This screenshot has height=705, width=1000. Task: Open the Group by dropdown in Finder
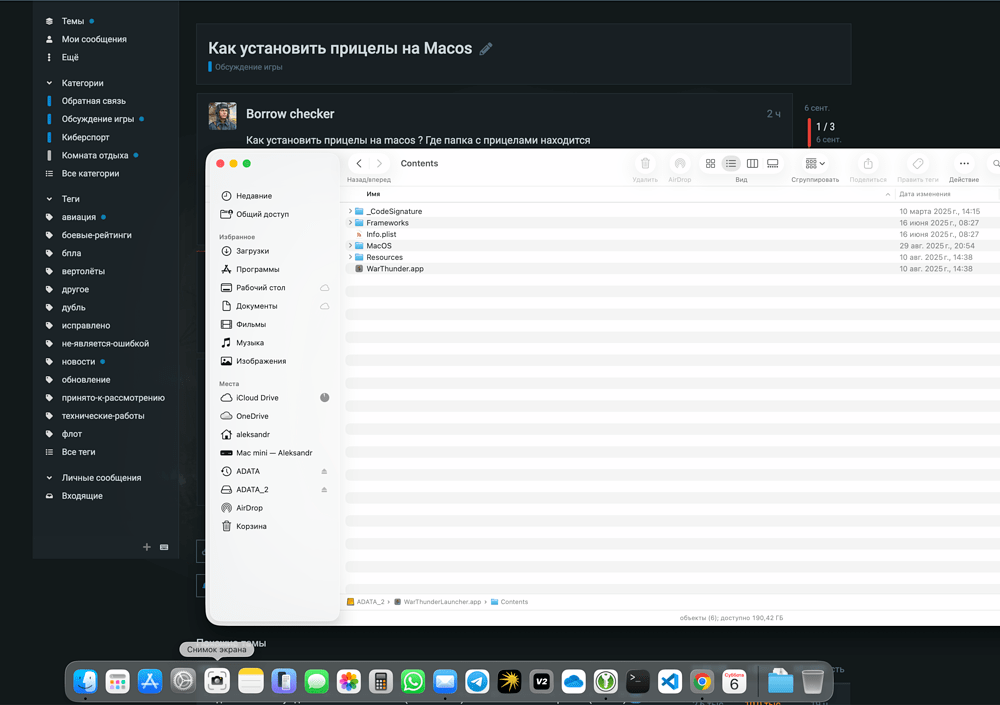click(x=815, y=163)
